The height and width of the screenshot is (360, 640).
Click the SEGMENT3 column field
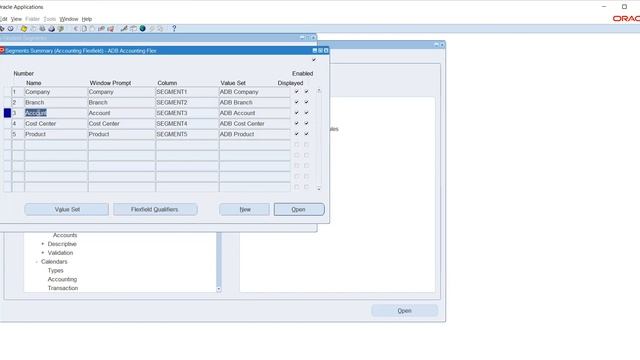[x=187, y=113]
